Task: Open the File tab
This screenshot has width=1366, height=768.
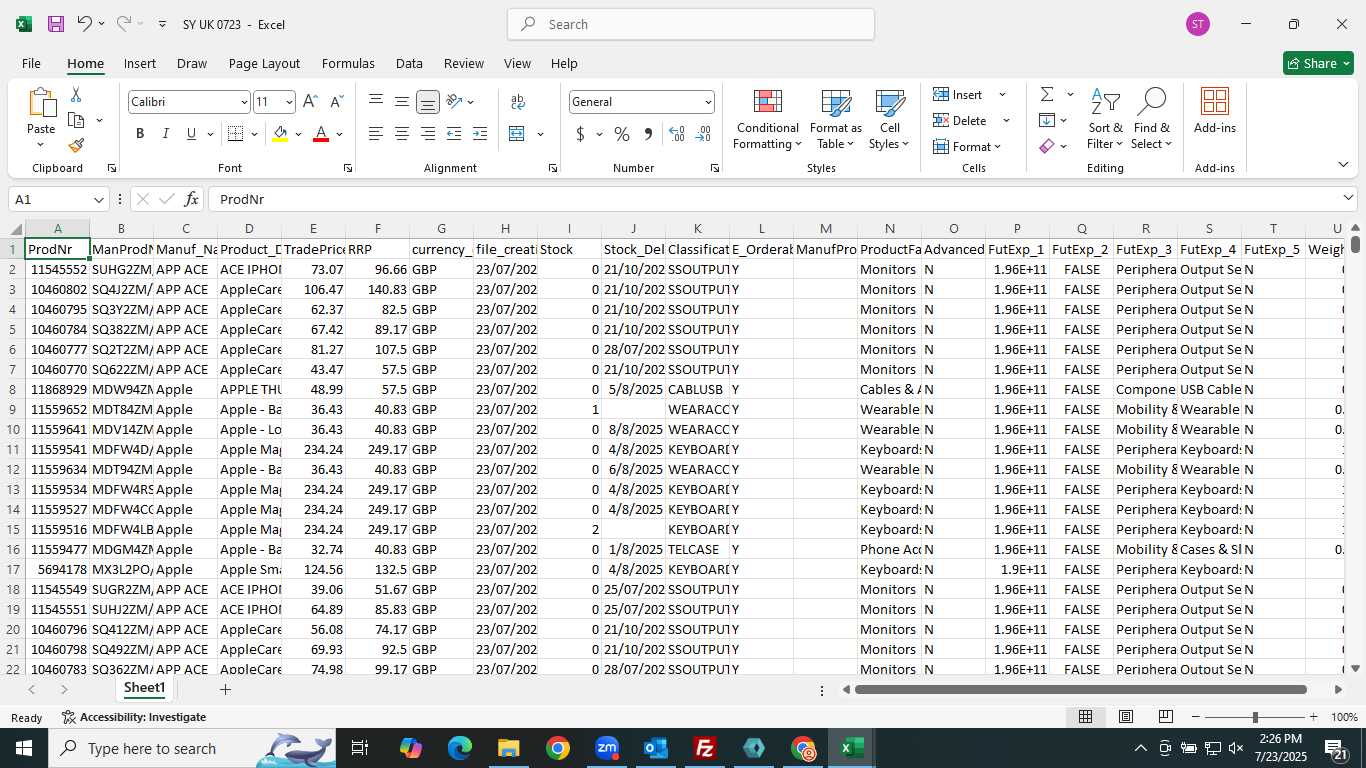Action: tap(31, 63)
